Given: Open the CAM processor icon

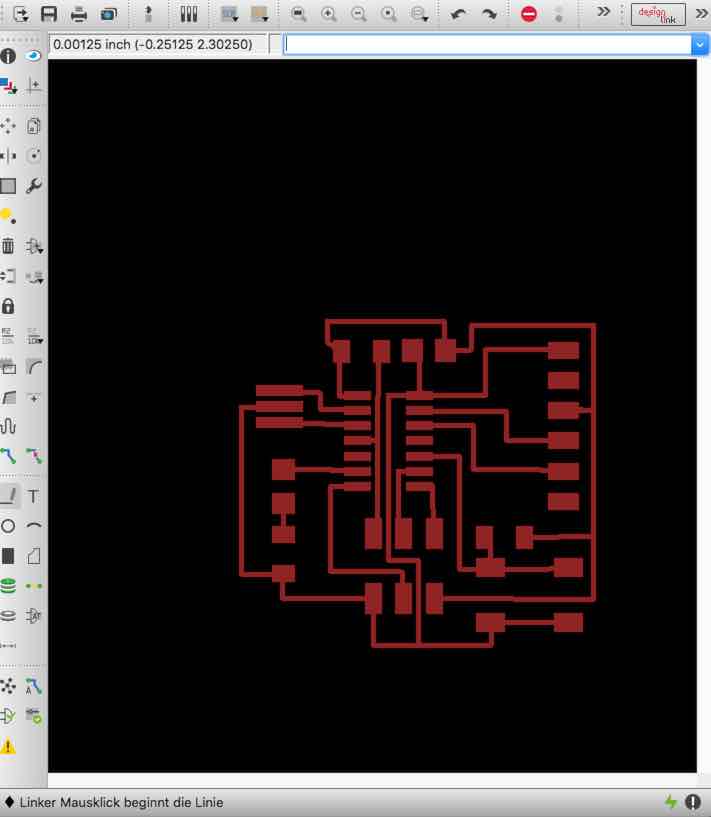Looking at the screenshot, I should 109,14.
